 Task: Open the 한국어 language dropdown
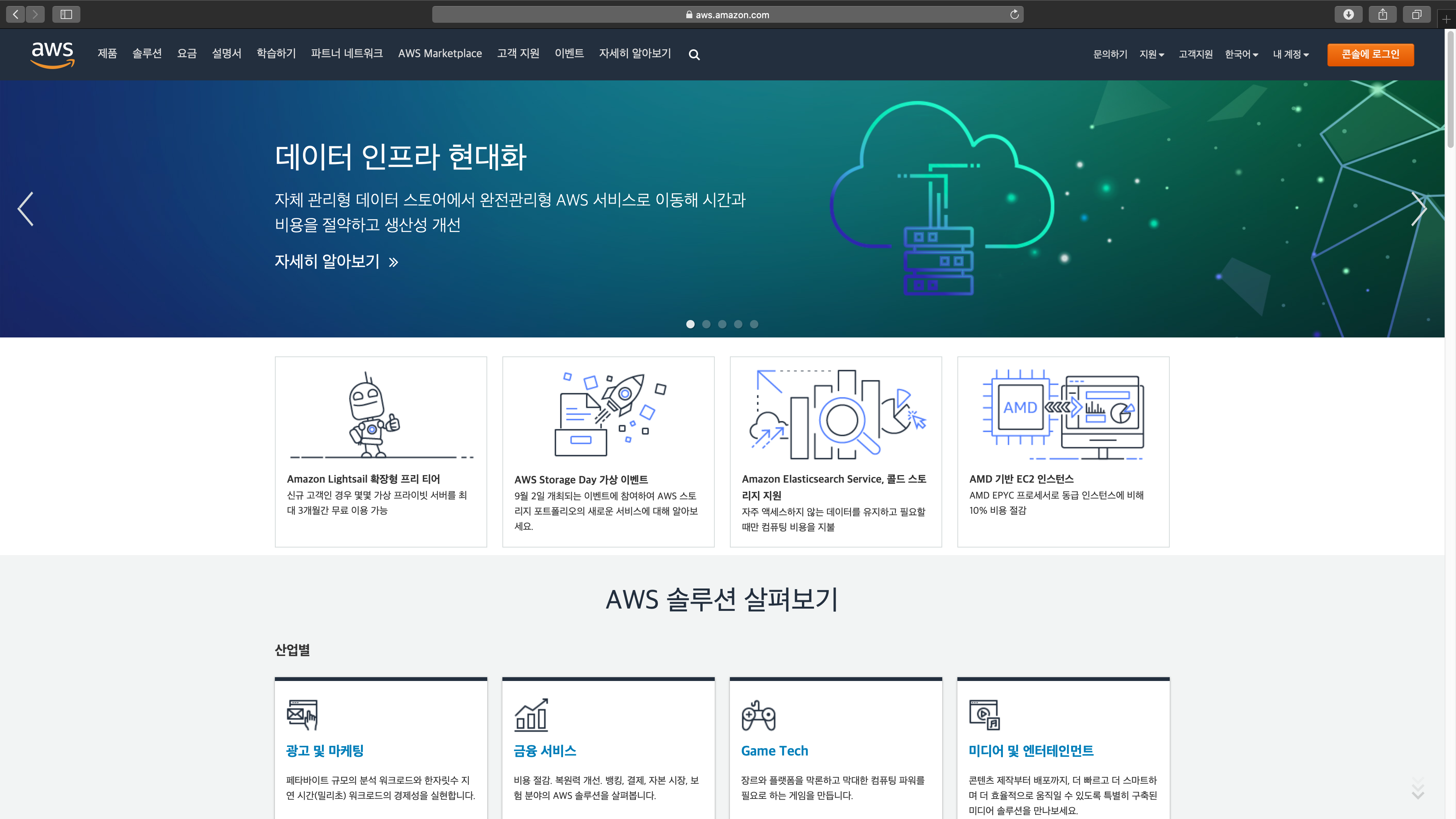coord(1241,54)
